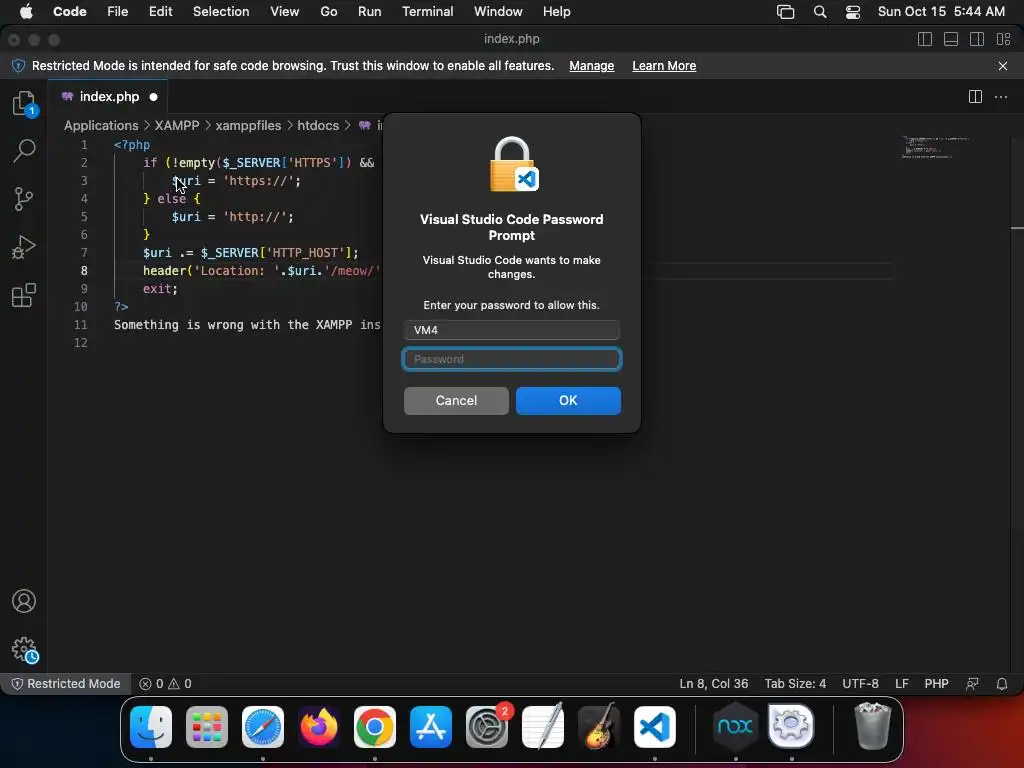This screenshot has width=1024, height=768.
Task: Open the File menu
Action: coord(118,12)
